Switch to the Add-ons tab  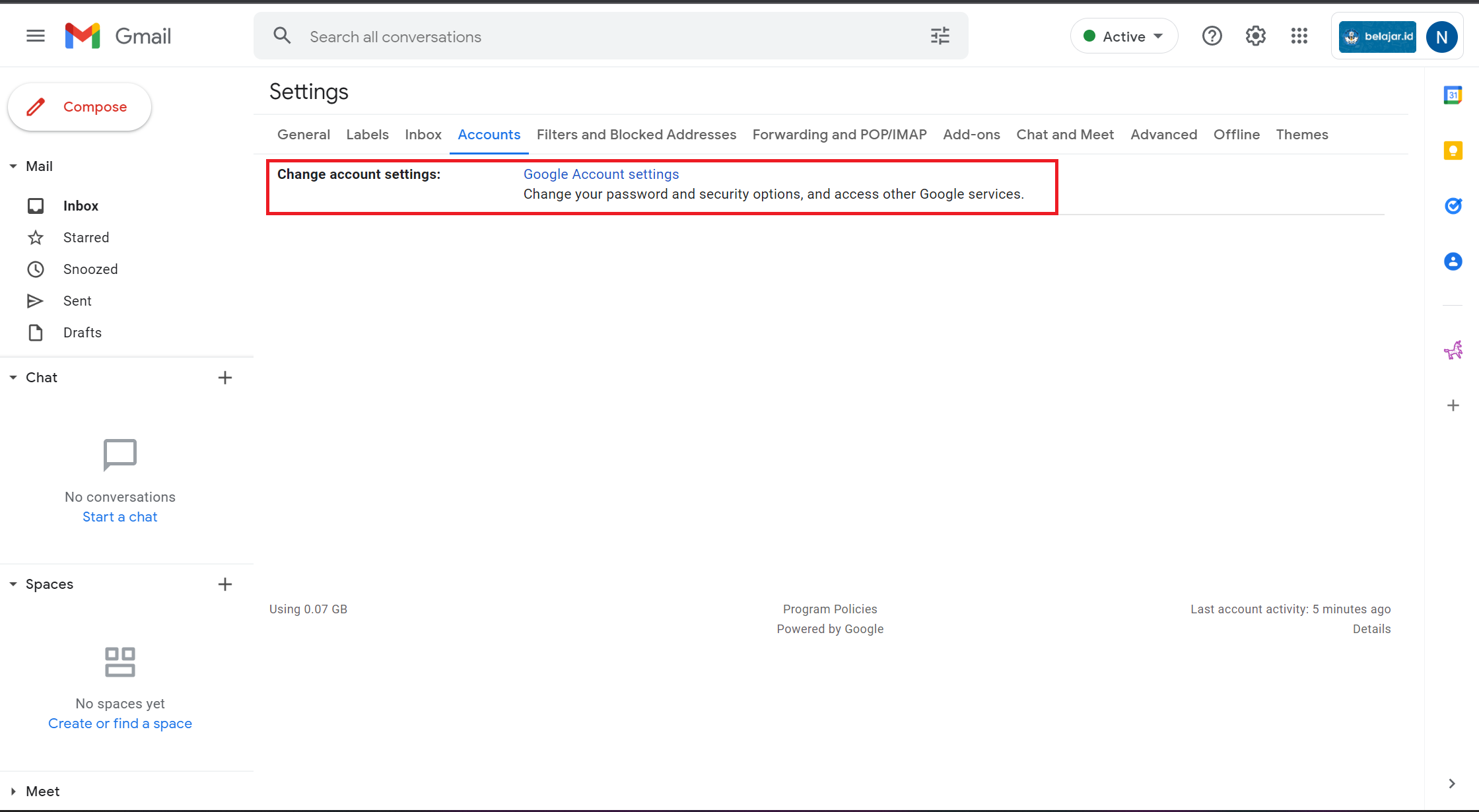coord(972,135)
